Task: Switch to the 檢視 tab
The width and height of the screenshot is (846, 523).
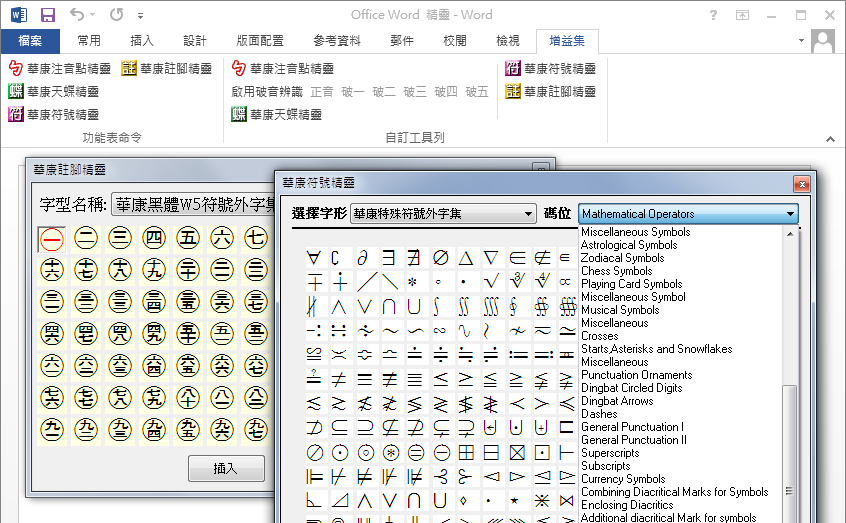Action: 508,41
